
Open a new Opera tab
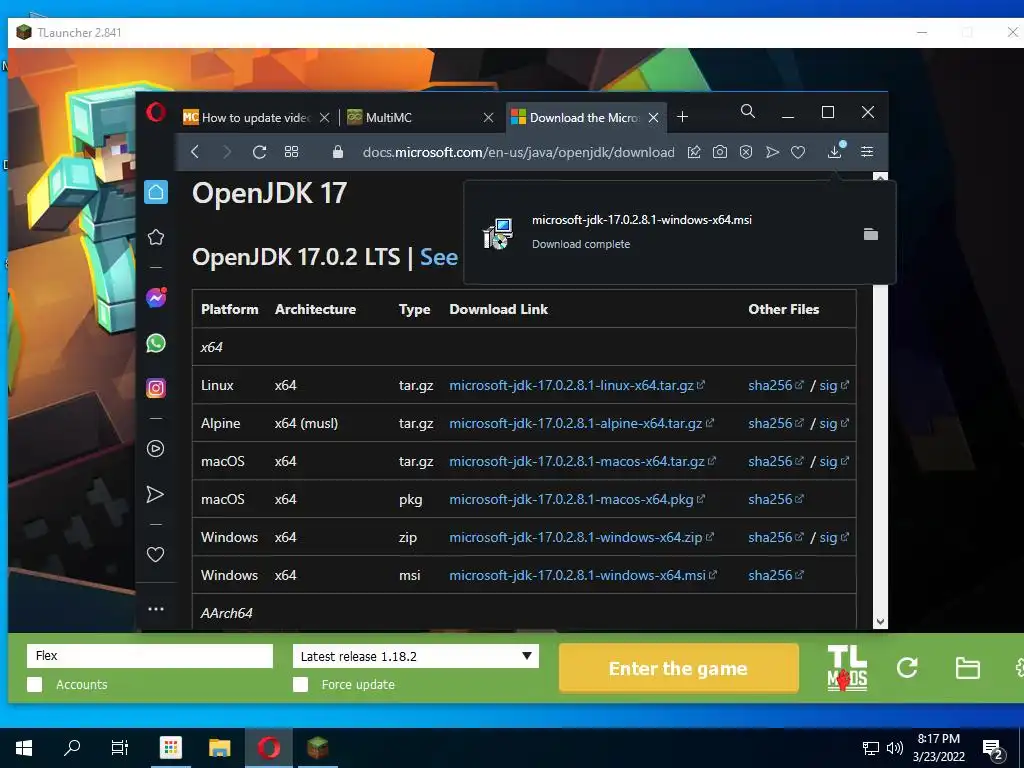click(682, 117)
